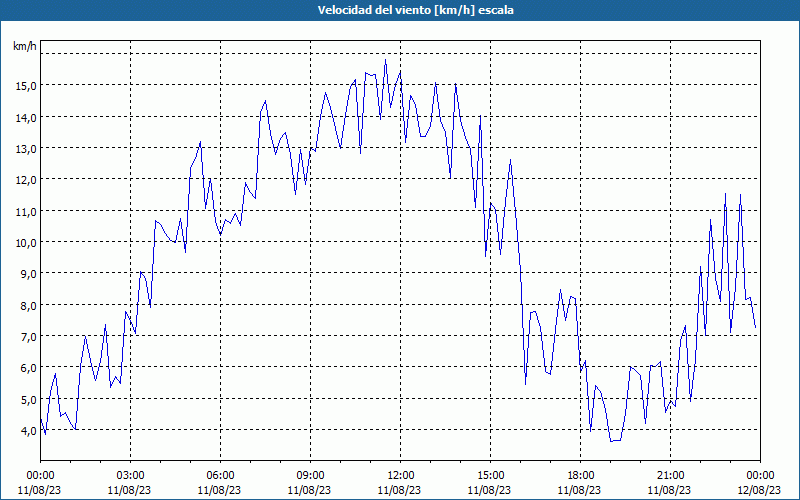Click the 13,0 y-axis label
The image size is (800, 500).
coord(25,148)
